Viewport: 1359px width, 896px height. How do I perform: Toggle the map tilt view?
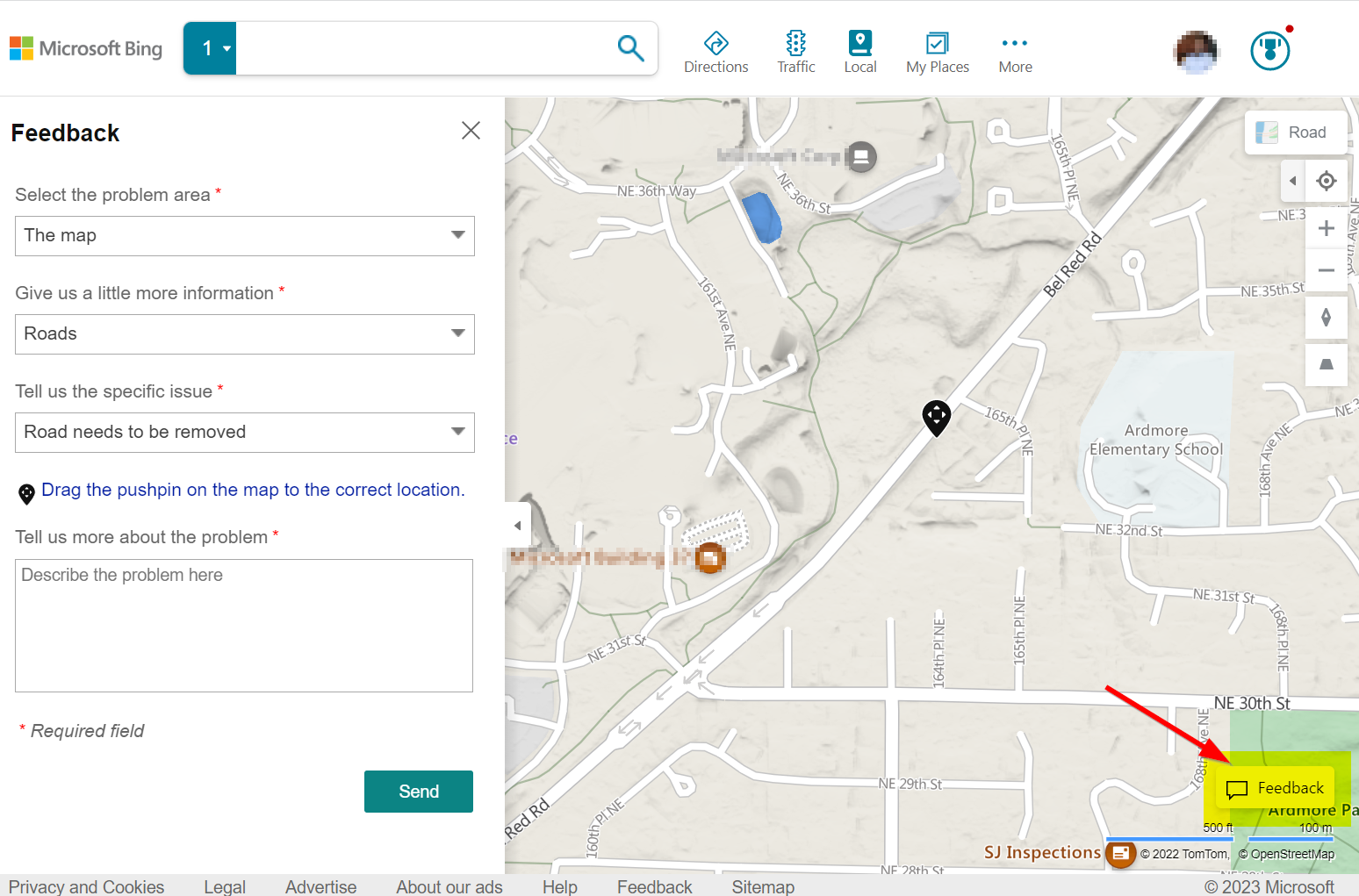(x=1327, y=364)
